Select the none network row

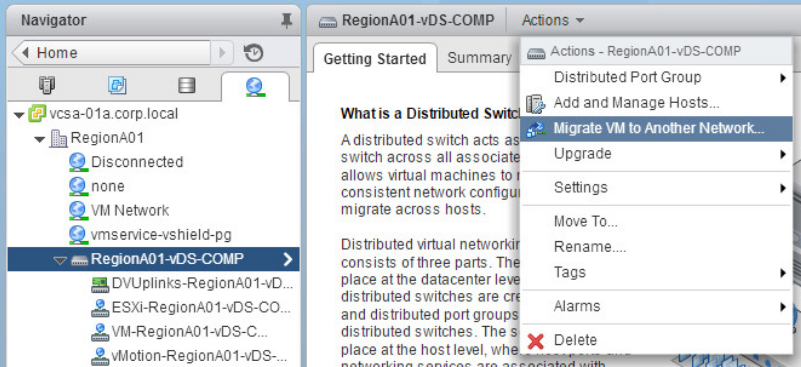153,187
